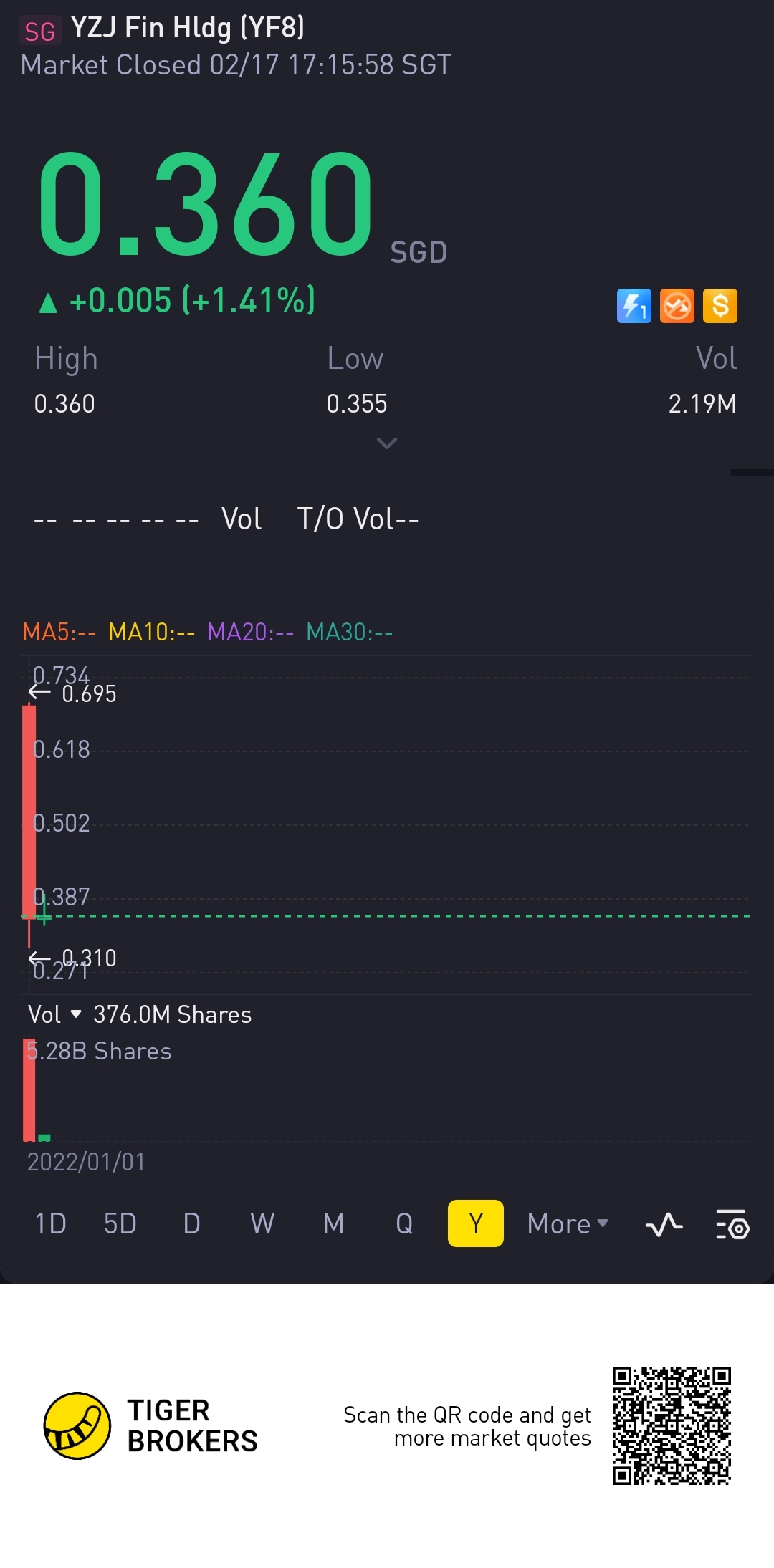The height and width of the screenshot is (1568, 774).
Task: Tap the orange no-shorting circle icon
Action: click(x=677, y=306)
